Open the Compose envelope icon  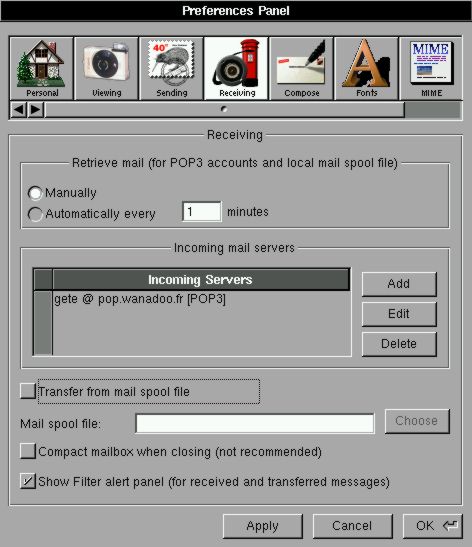pos(301,68)
